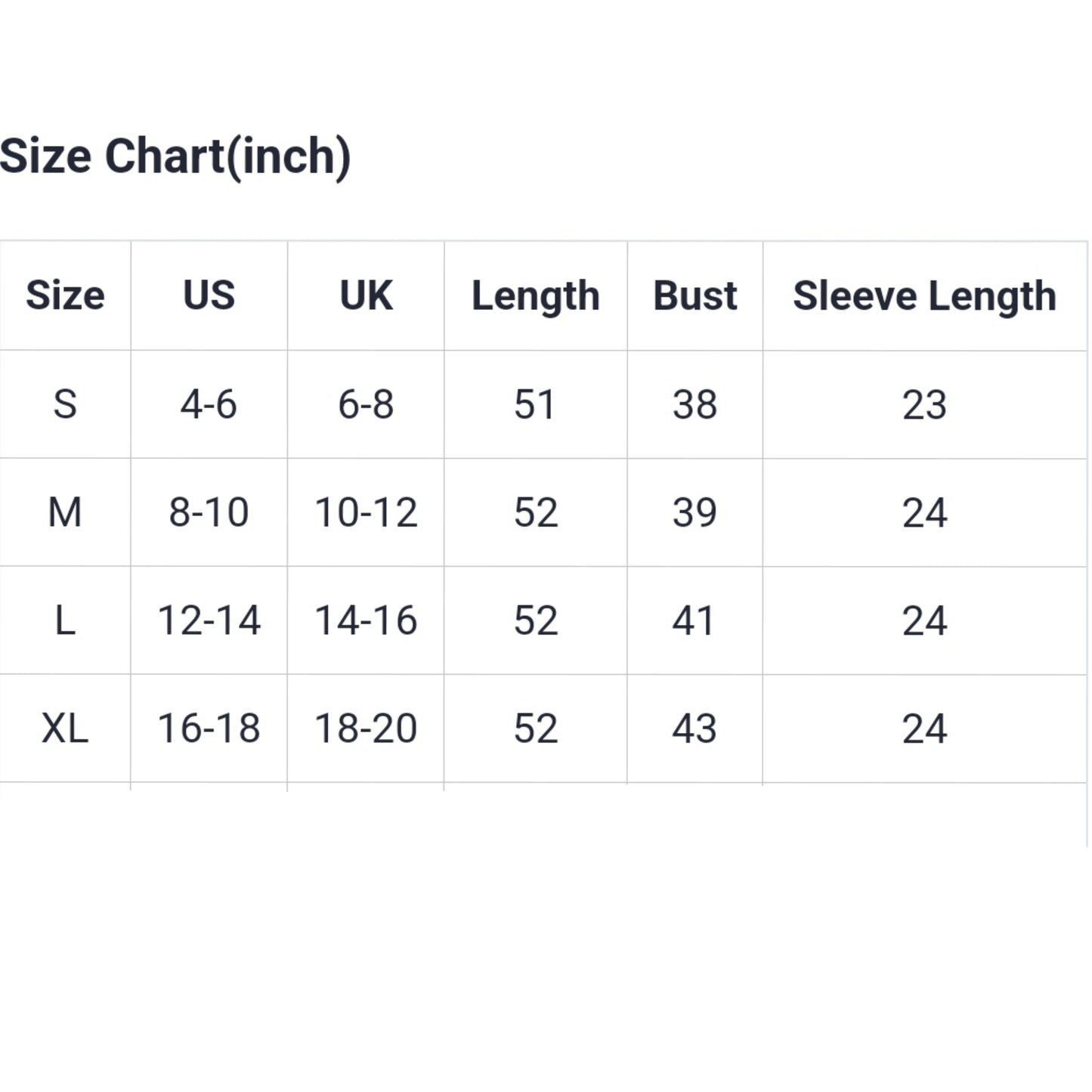Screen dimensions: 1092x1092
Task: Click the Sleeve Length value 23
Action: click(924, 404)
